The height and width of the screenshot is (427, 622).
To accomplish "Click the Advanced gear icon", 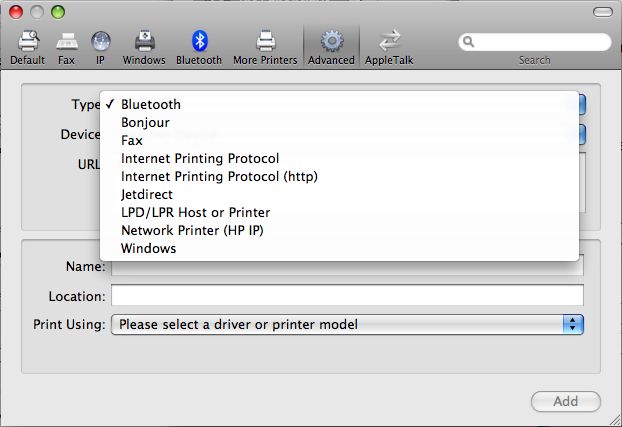I will coord(332,40).
